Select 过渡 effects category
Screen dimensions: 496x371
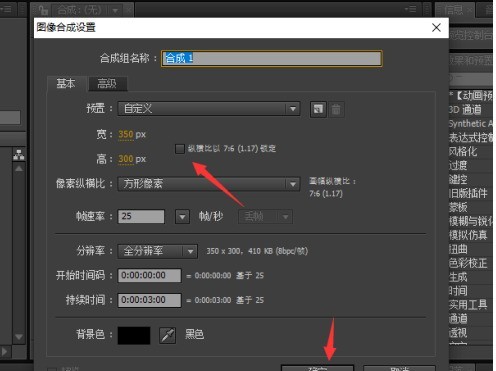458,166
